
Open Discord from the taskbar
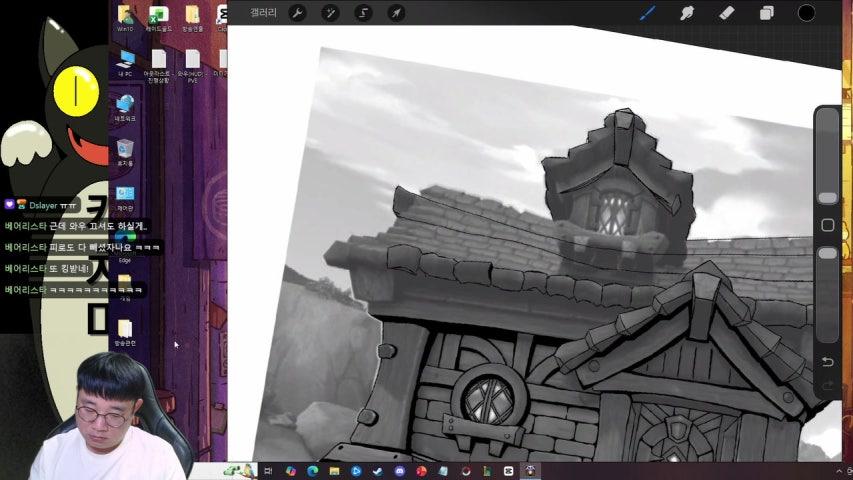point(399,471)
